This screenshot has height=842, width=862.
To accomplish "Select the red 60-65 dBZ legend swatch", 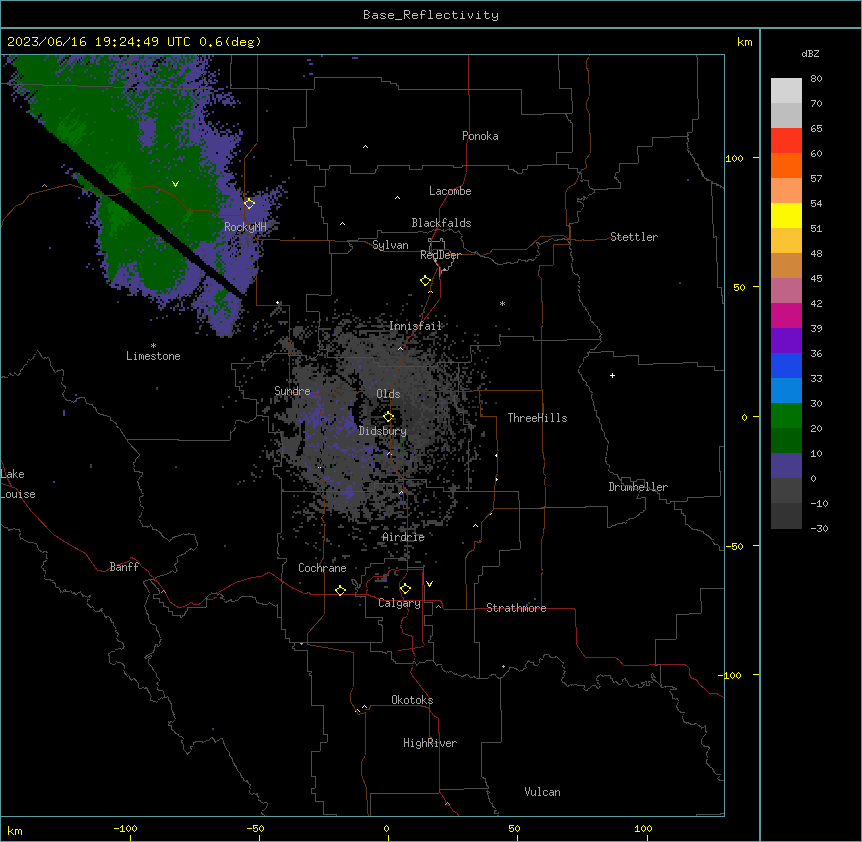I will coord(786,141).
